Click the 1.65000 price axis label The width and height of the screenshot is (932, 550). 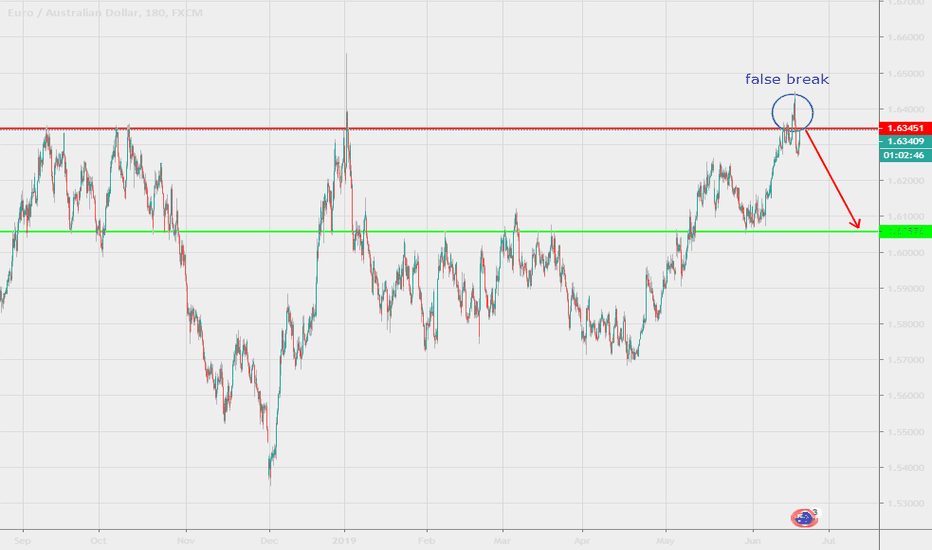click(x=906, y=74)
